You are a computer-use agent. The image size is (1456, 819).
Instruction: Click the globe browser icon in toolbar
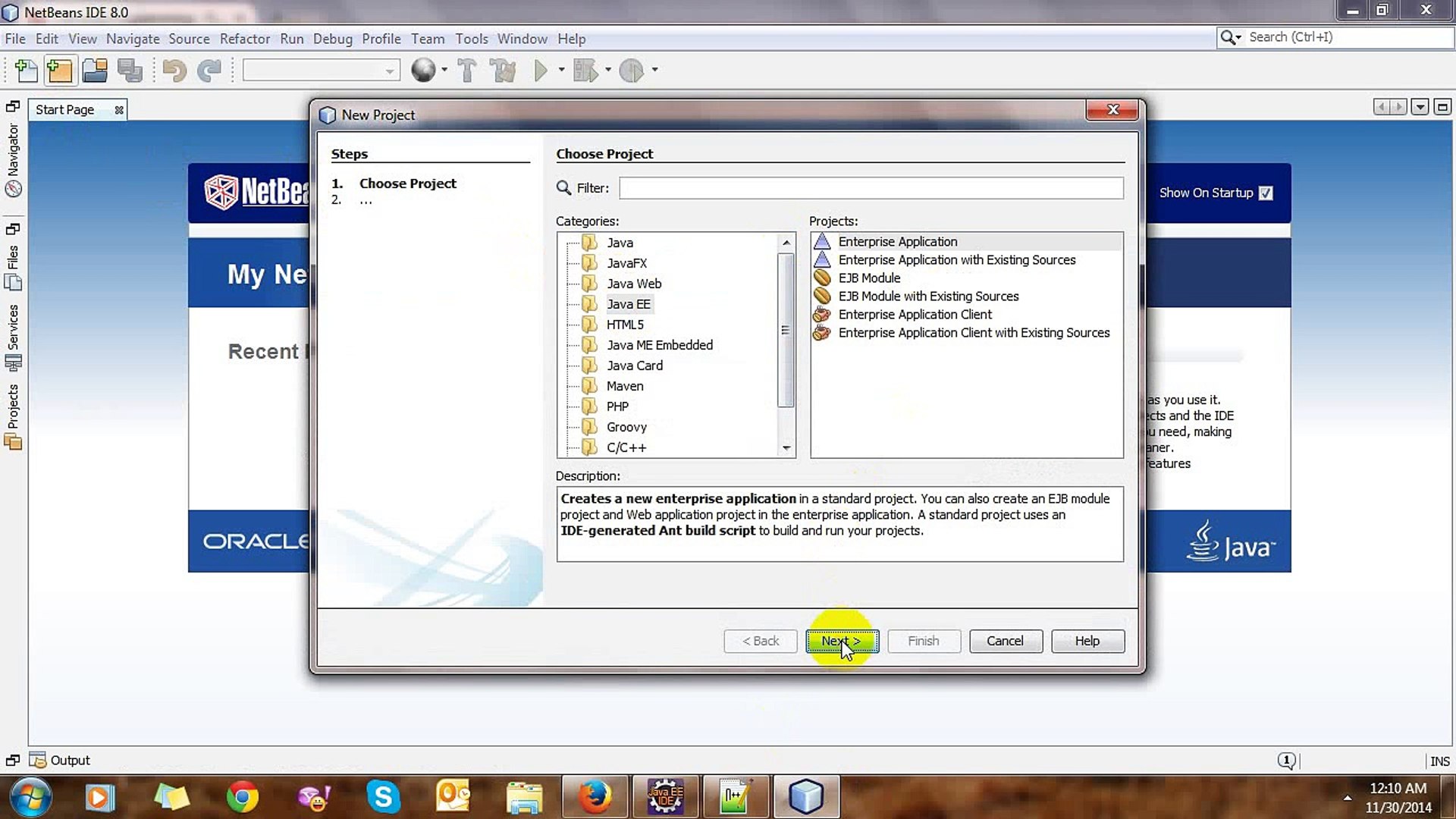pyautogui.click(x=423, y=71)
